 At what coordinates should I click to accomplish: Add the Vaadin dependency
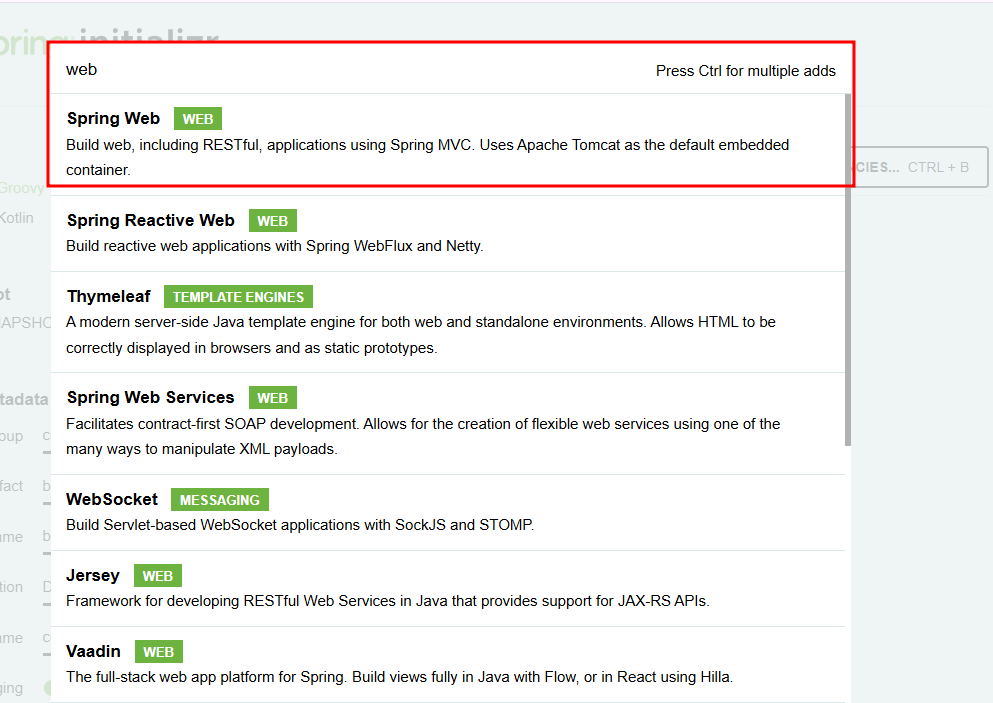click(x=448, y=664)
